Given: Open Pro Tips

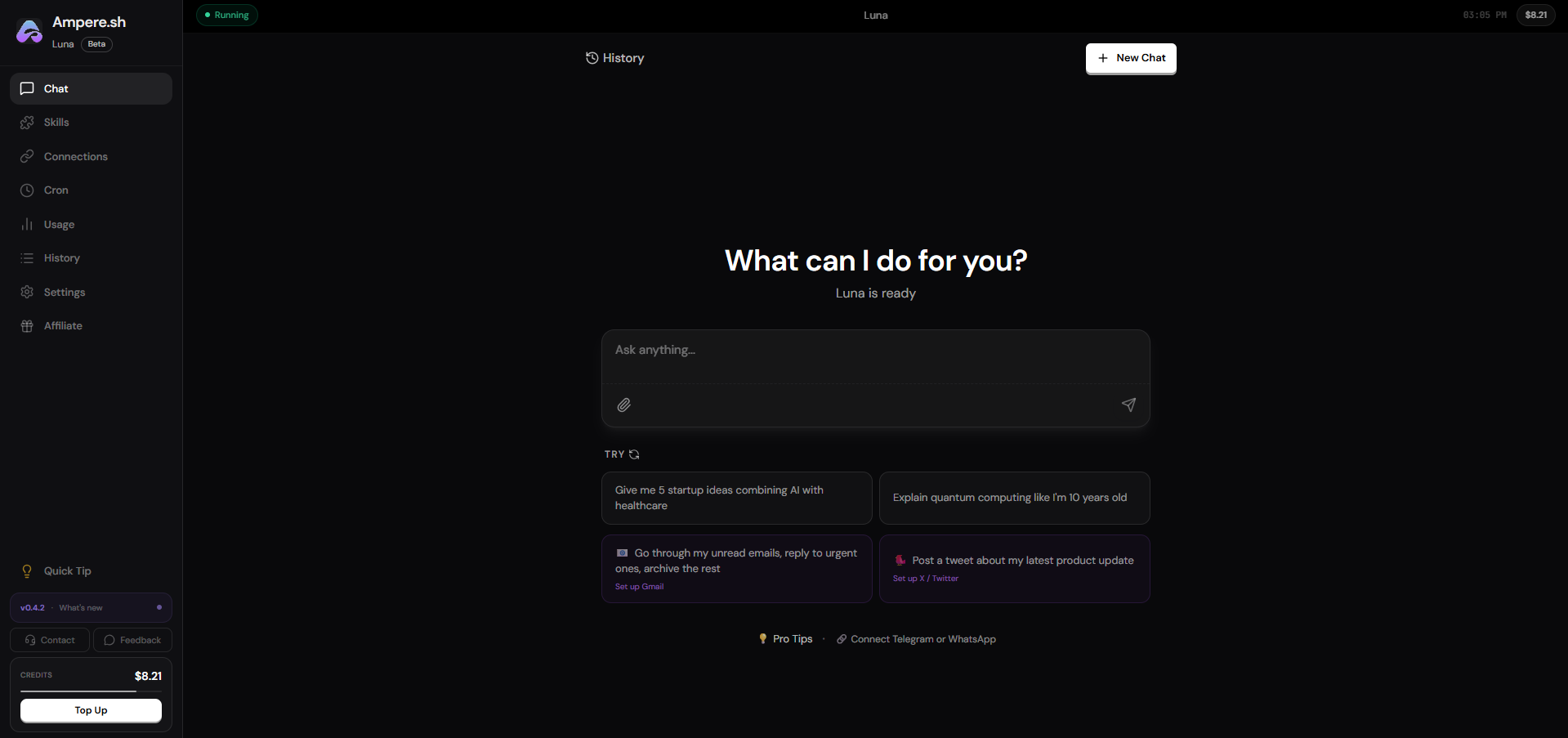Looking at the screenshot, I should pyautogui.click(x=784, y=638).
